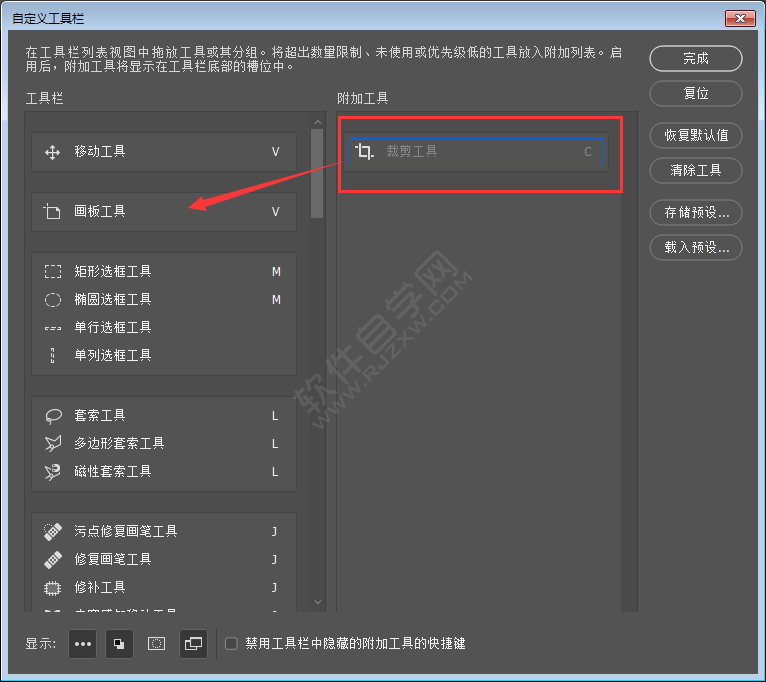766x682 pixels.
Task: Open 载入预设... dialog
Action: (696, 247)
